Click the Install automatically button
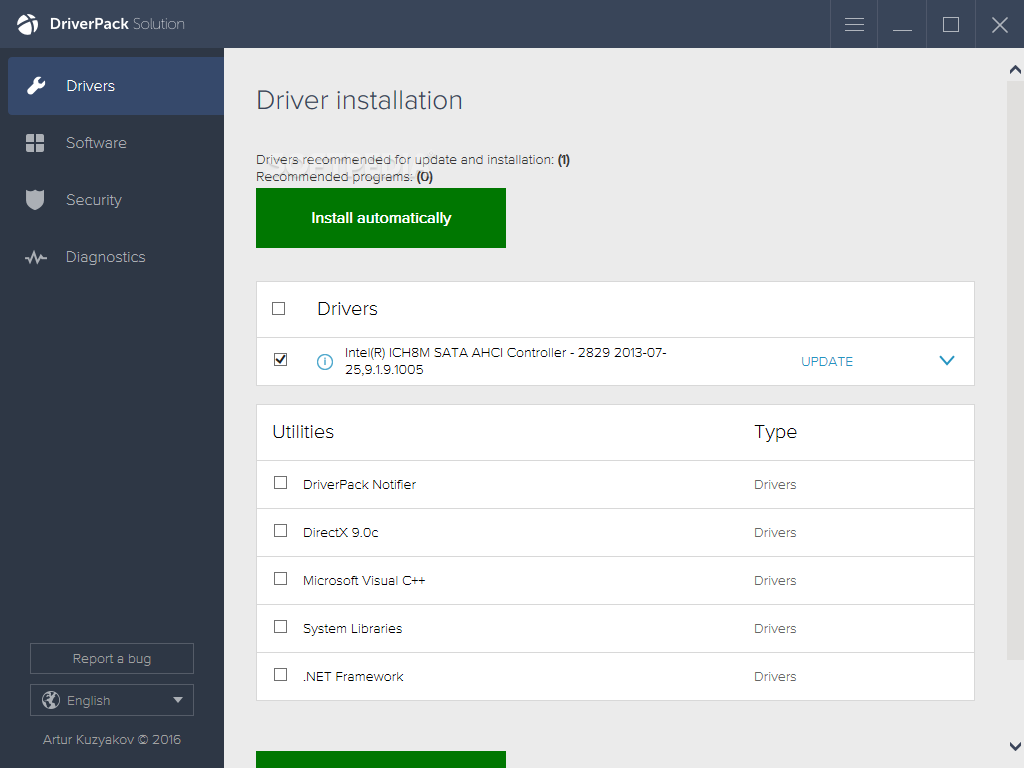Viewport: 1024px width, 768px height. click(x=381, y=218)
